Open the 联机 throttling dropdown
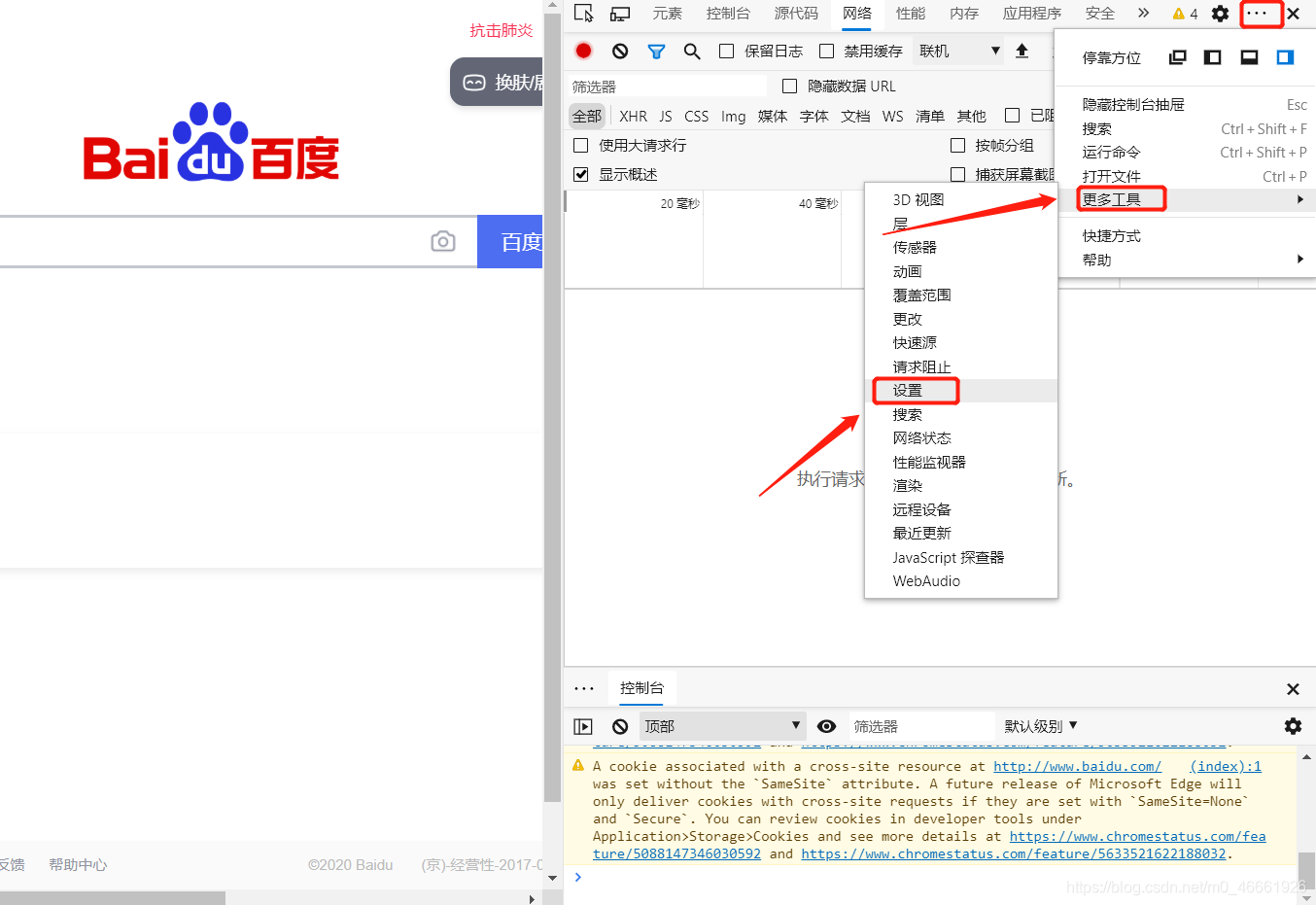1316x905 pixels. (x=958, y=50)
